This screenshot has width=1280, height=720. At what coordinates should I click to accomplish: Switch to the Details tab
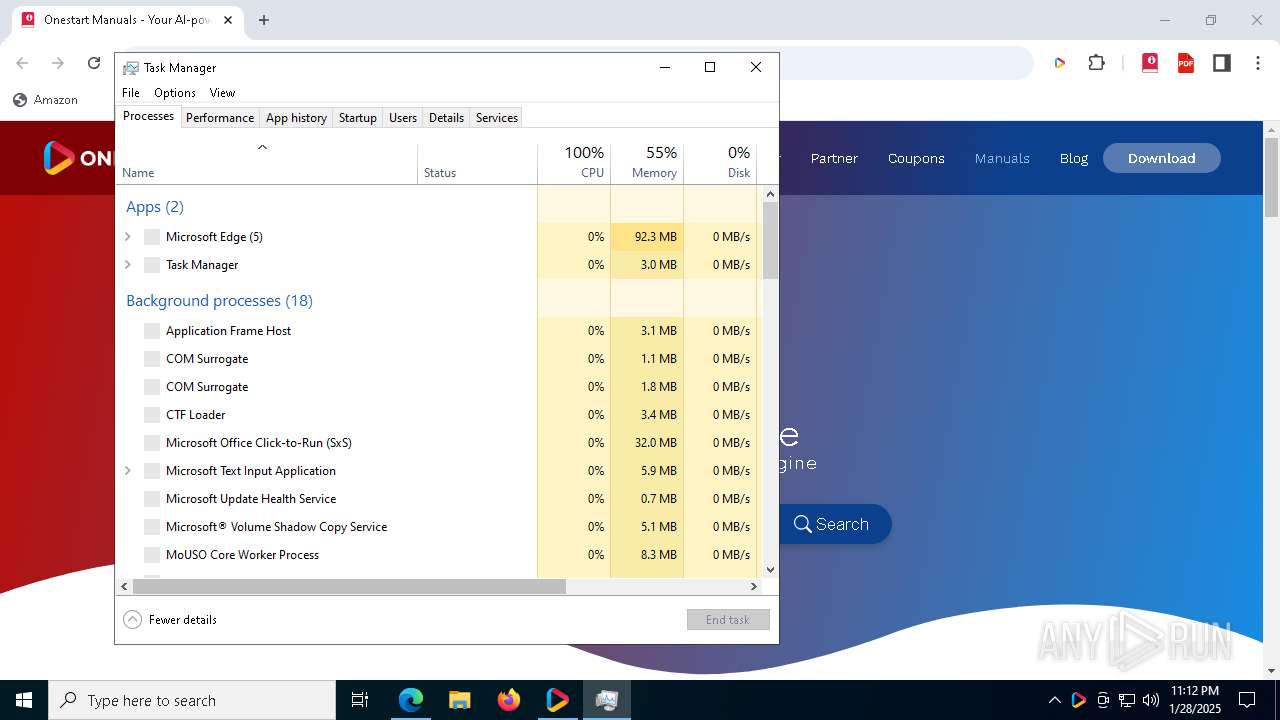[x=446, y=118]
